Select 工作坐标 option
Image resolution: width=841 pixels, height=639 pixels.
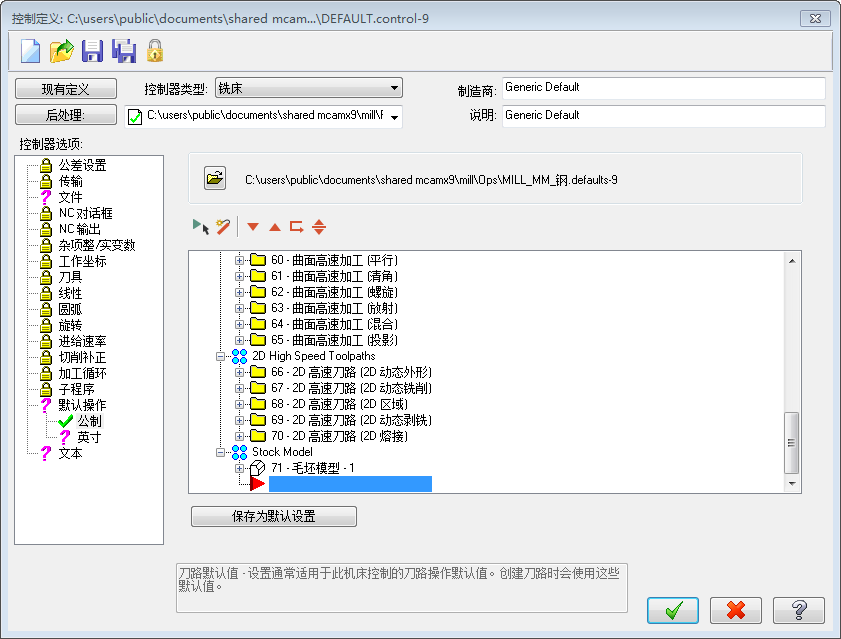[82, 261]
